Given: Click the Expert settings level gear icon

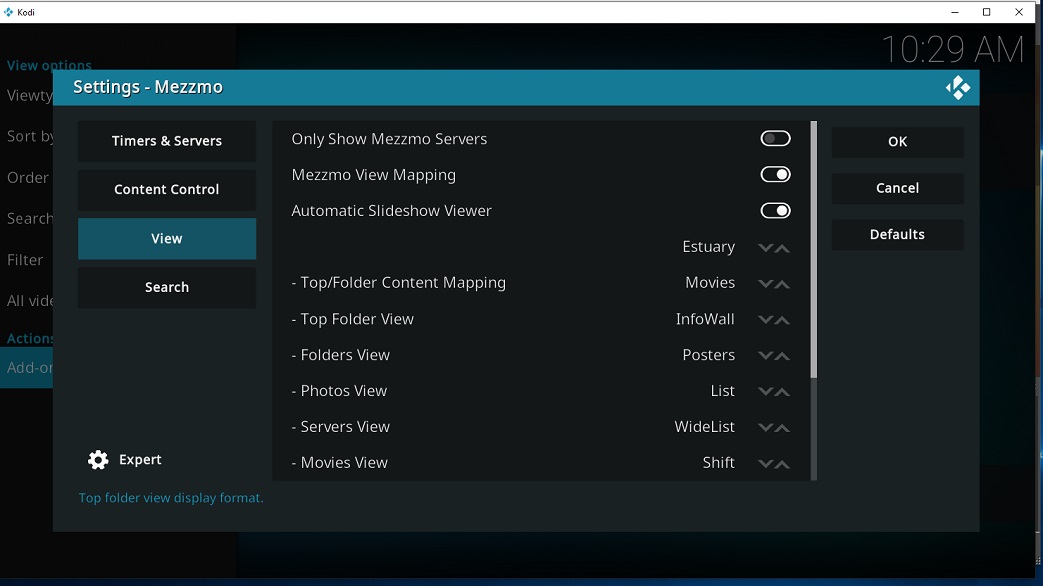Looking at the screenshot, I should 98,460.
